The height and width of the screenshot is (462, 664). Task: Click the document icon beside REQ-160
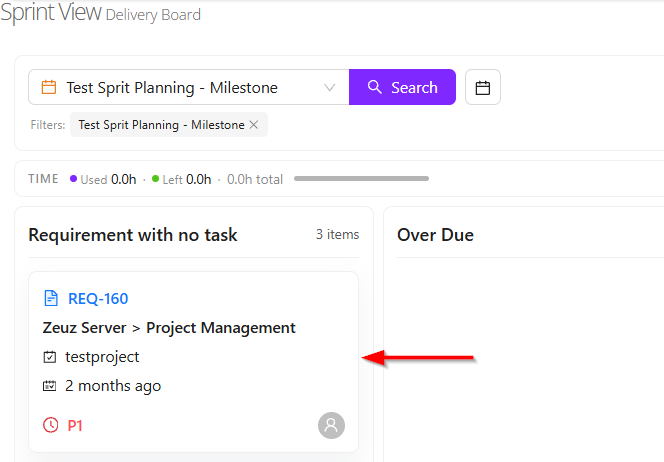point(50,298)
